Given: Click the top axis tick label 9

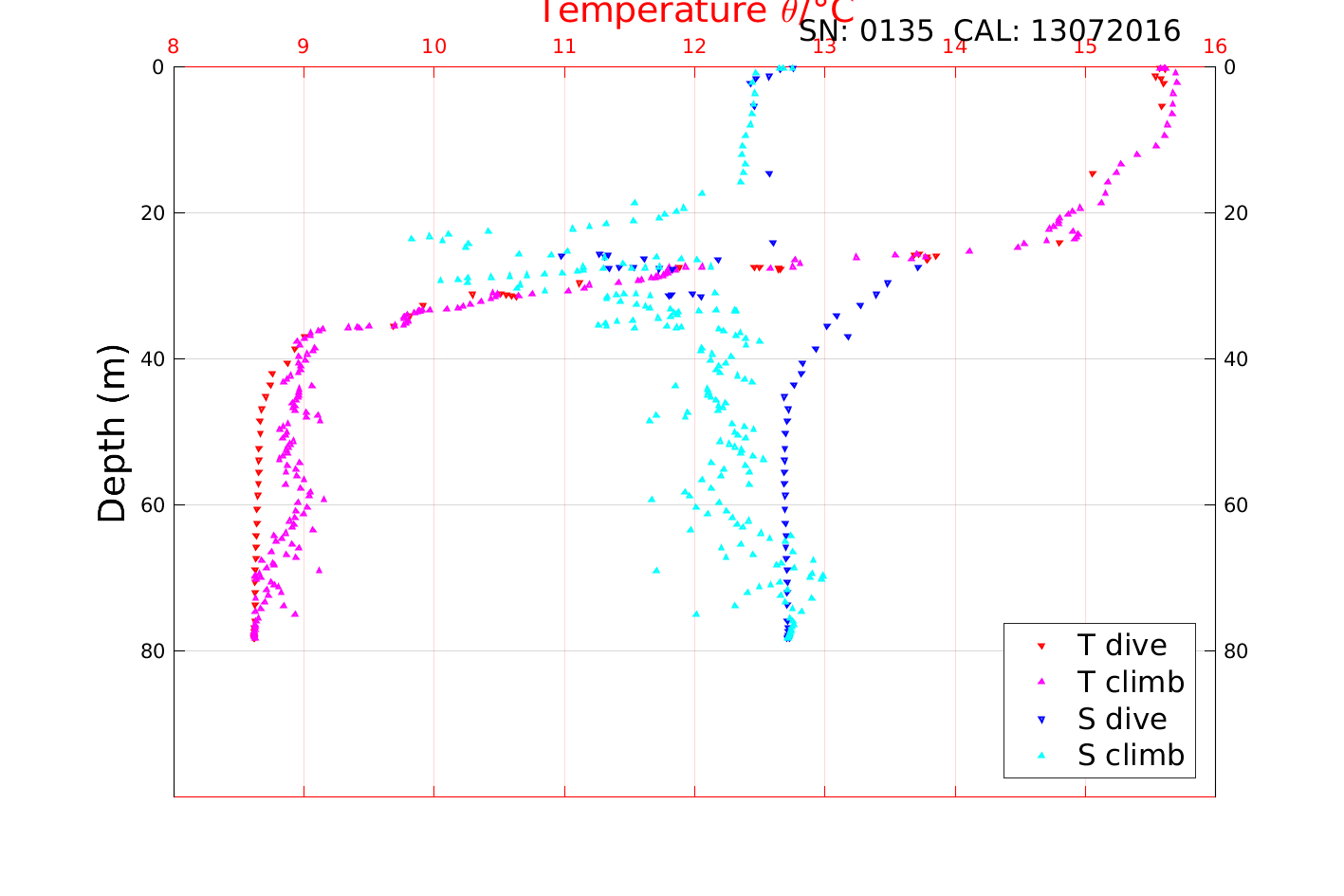Looking at the screenshot, I should click(x=304, y=47).
